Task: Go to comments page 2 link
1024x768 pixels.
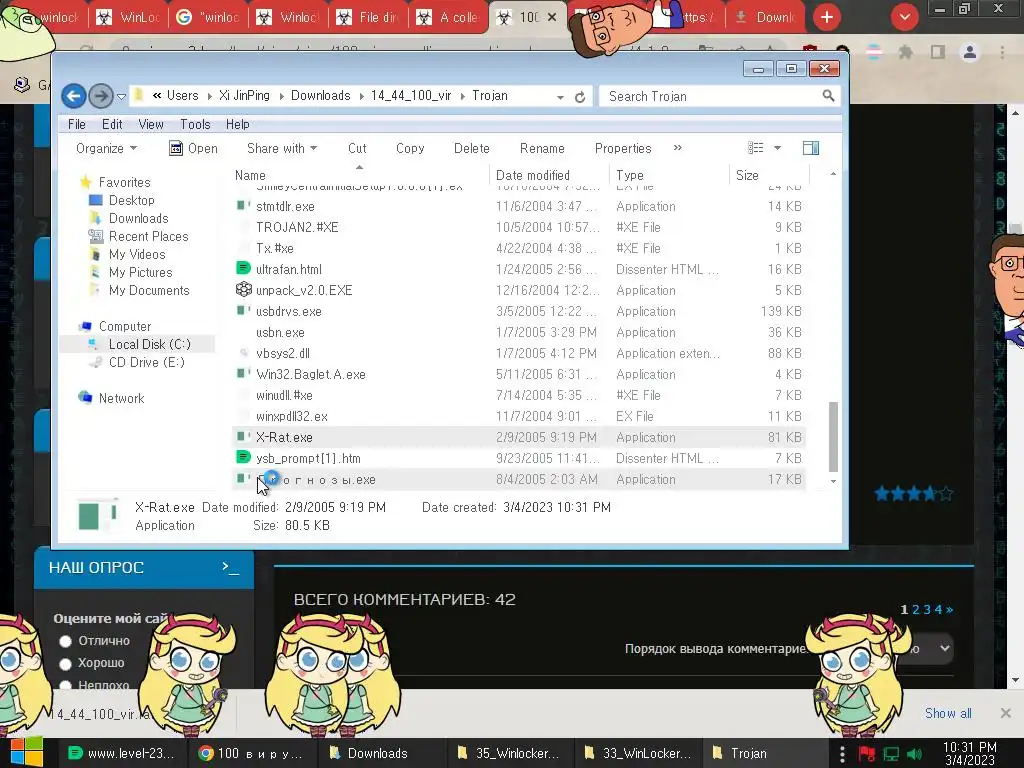Action: 916,609
